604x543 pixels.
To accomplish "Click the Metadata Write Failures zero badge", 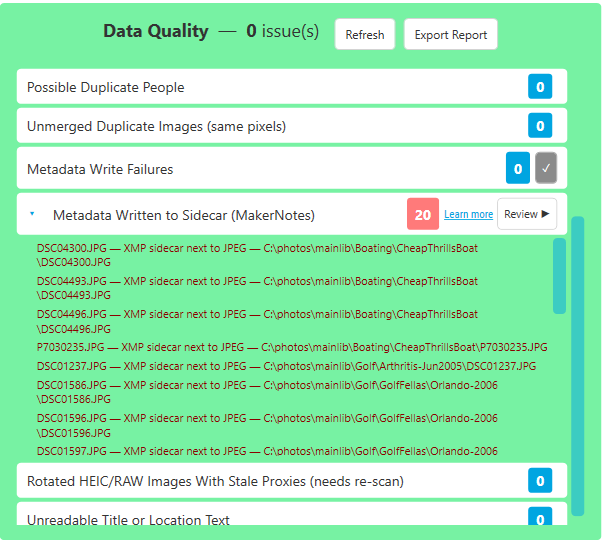I will tap(518, 168).
